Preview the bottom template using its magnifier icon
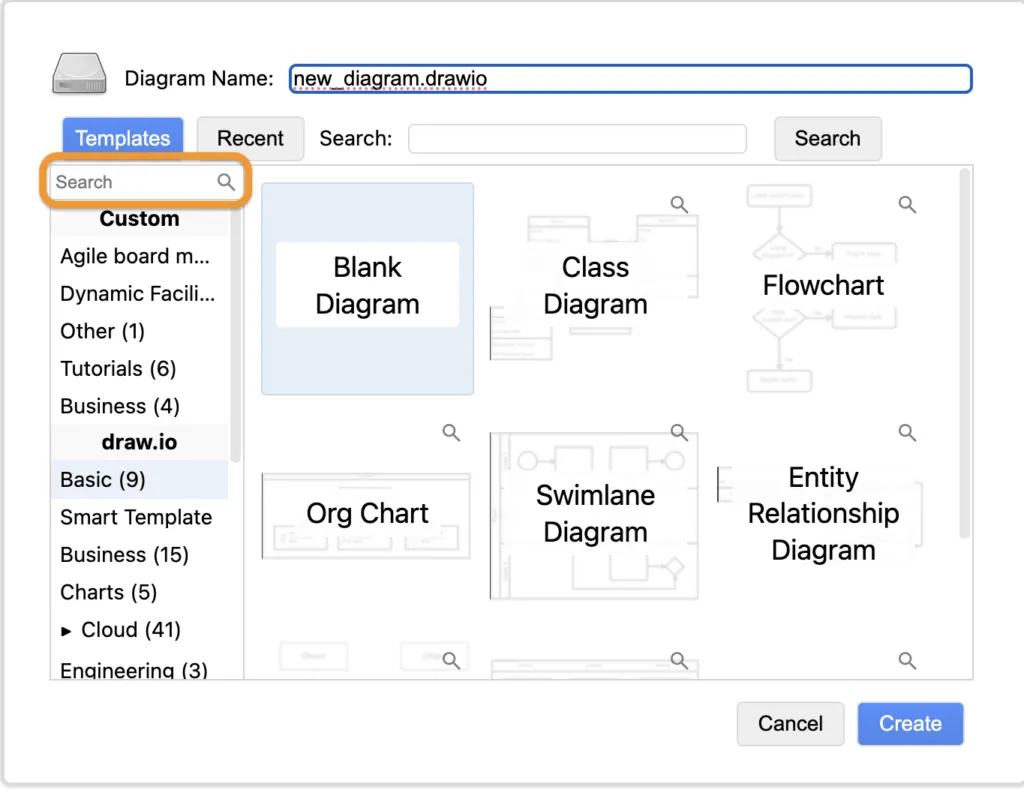 pos(679,661)
